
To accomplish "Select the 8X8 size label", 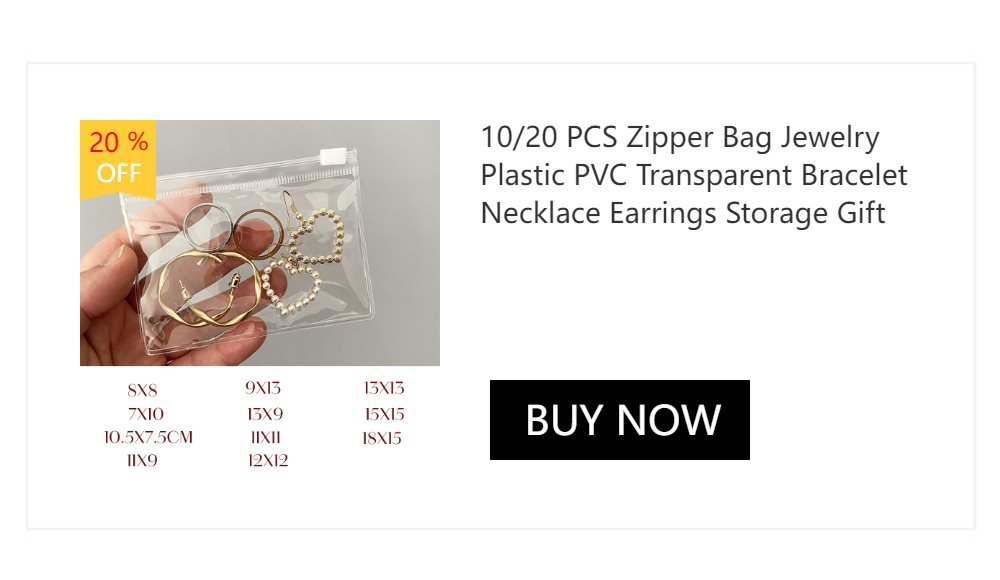I will pos(142,390).
